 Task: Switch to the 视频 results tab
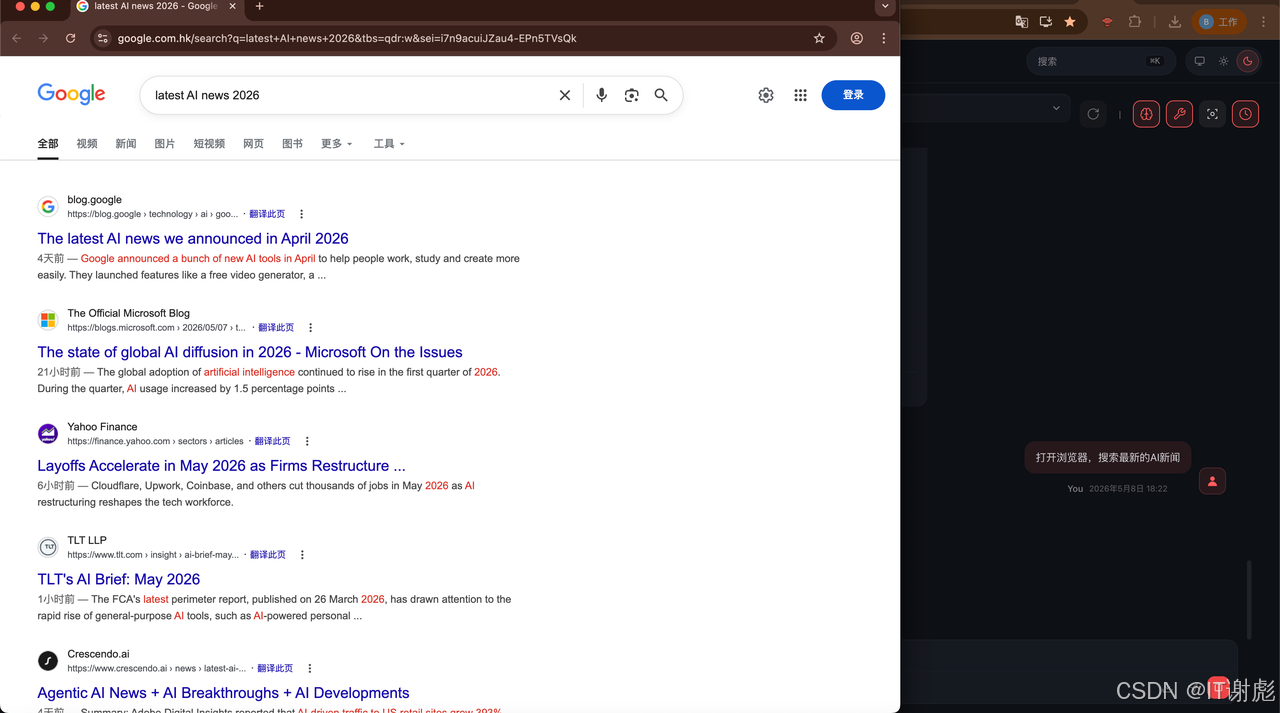click(87, 144)
